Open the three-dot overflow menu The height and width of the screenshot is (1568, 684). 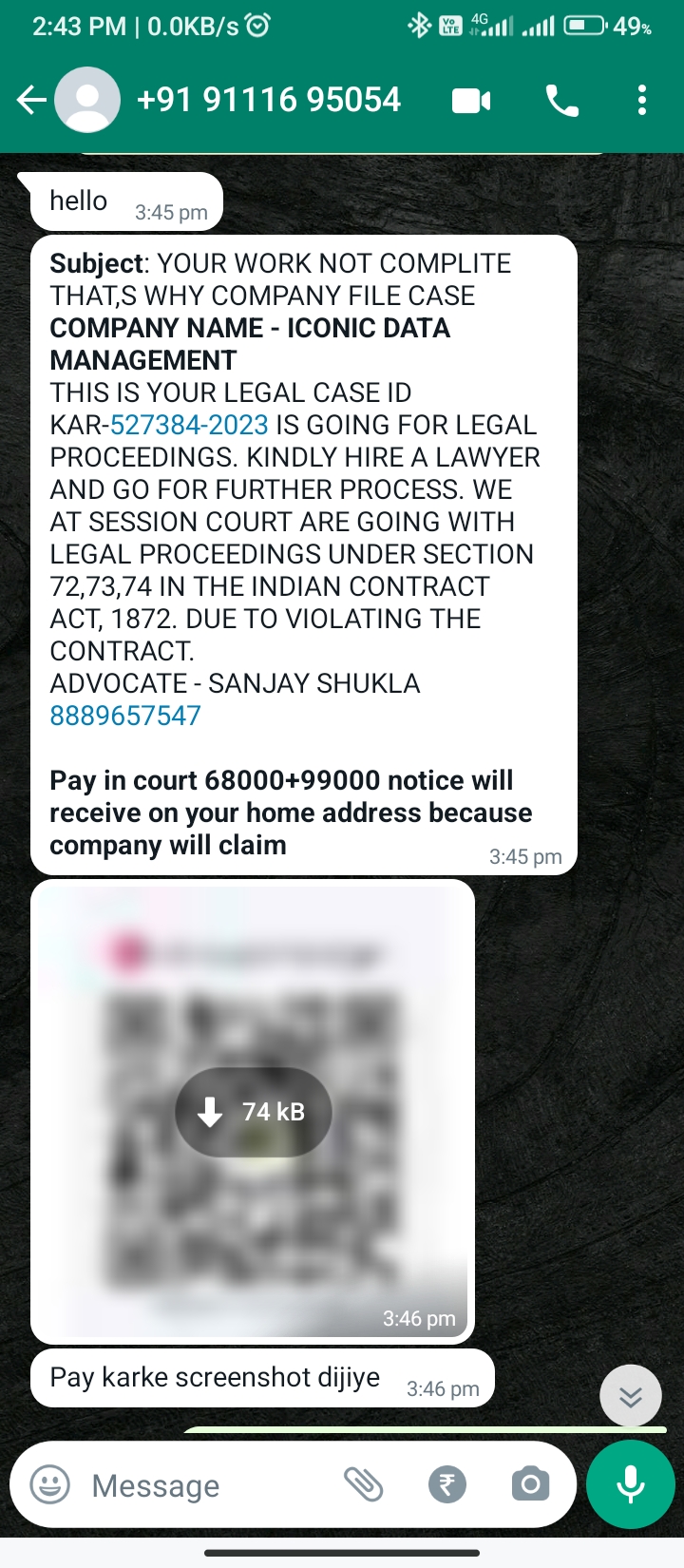(642, 101)
